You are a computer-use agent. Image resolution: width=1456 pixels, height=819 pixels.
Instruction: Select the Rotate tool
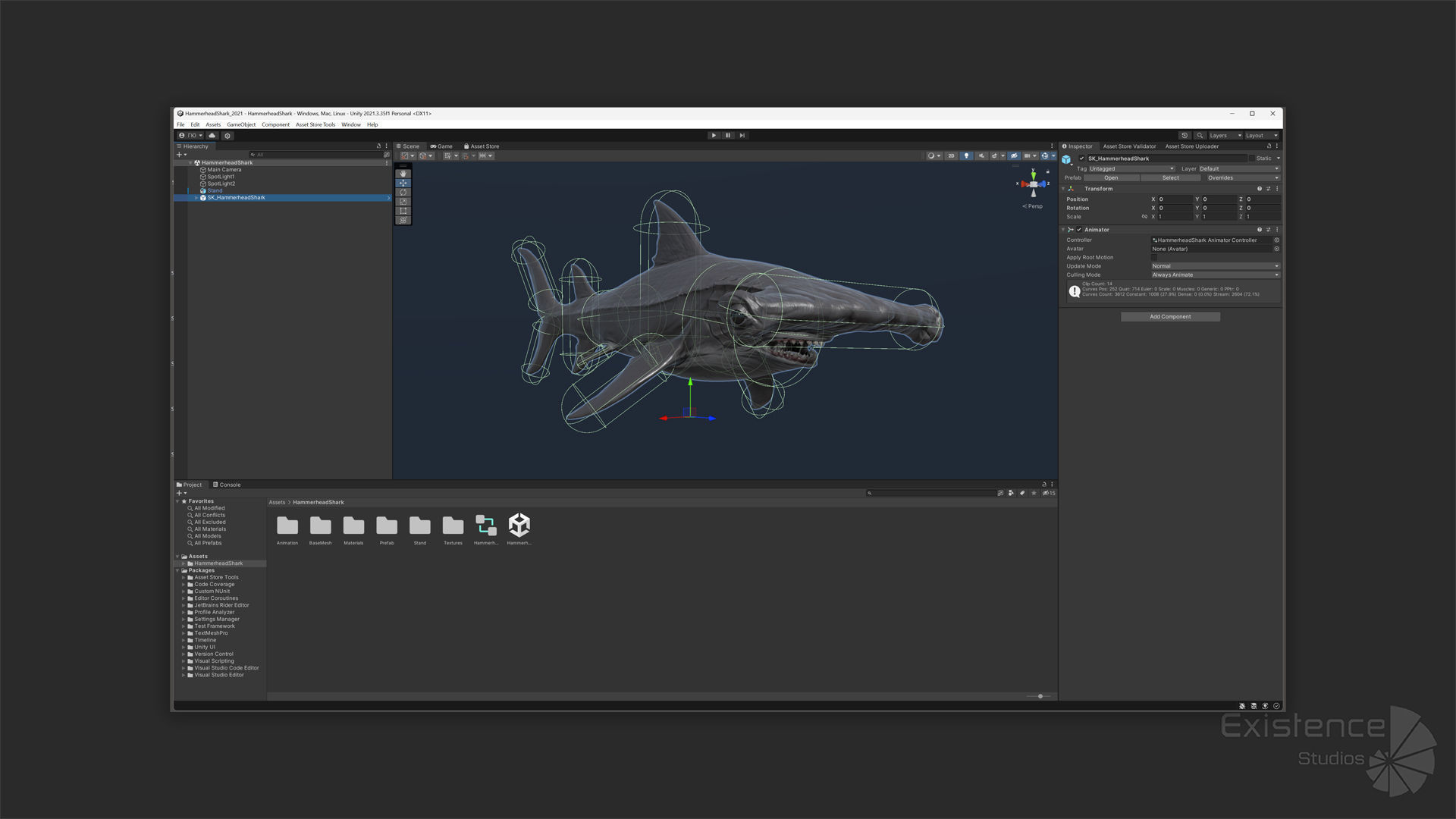pos(403,193)
